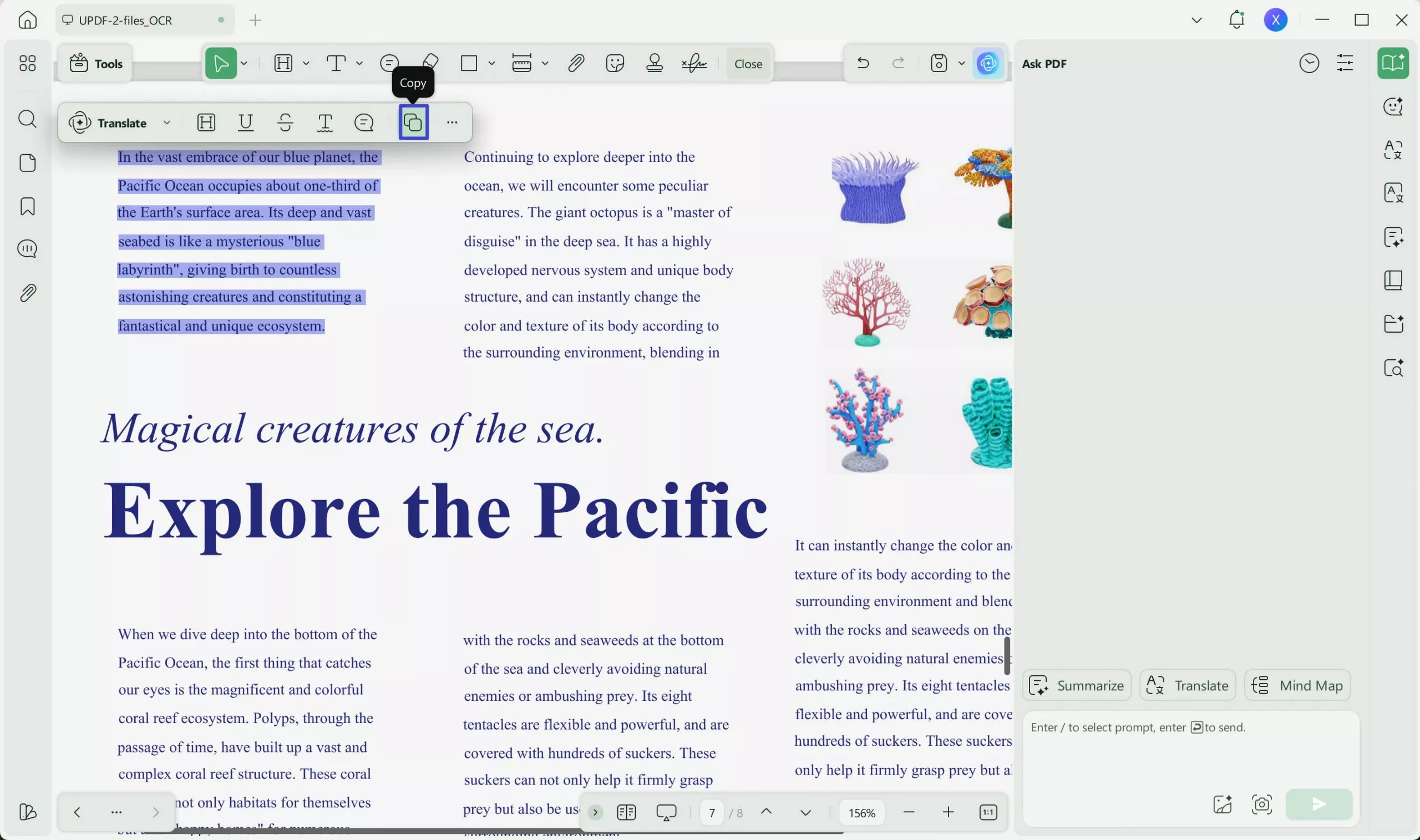Open the highlight tool options dropdown
This screenshot has width=1420, height=840.
coord(306,63)
